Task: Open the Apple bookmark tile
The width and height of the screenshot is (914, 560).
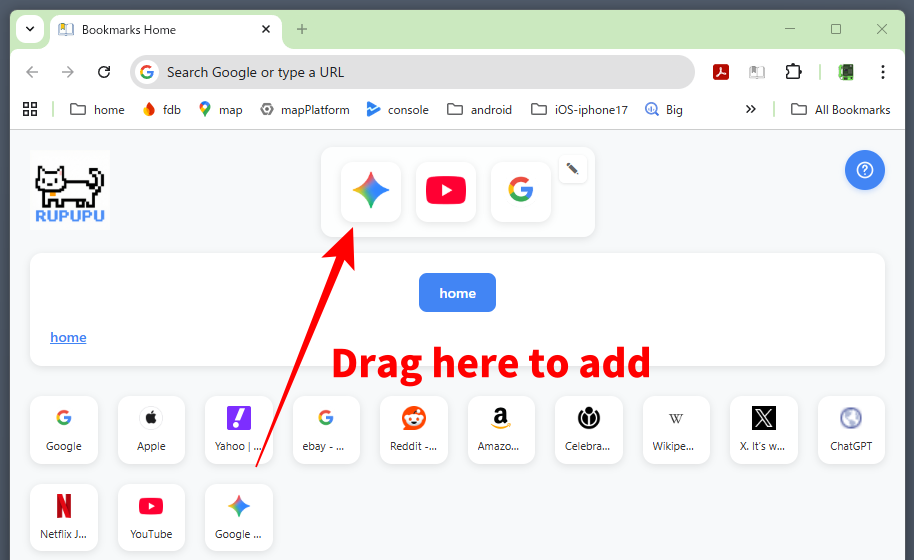Action: tap(151, 430)
